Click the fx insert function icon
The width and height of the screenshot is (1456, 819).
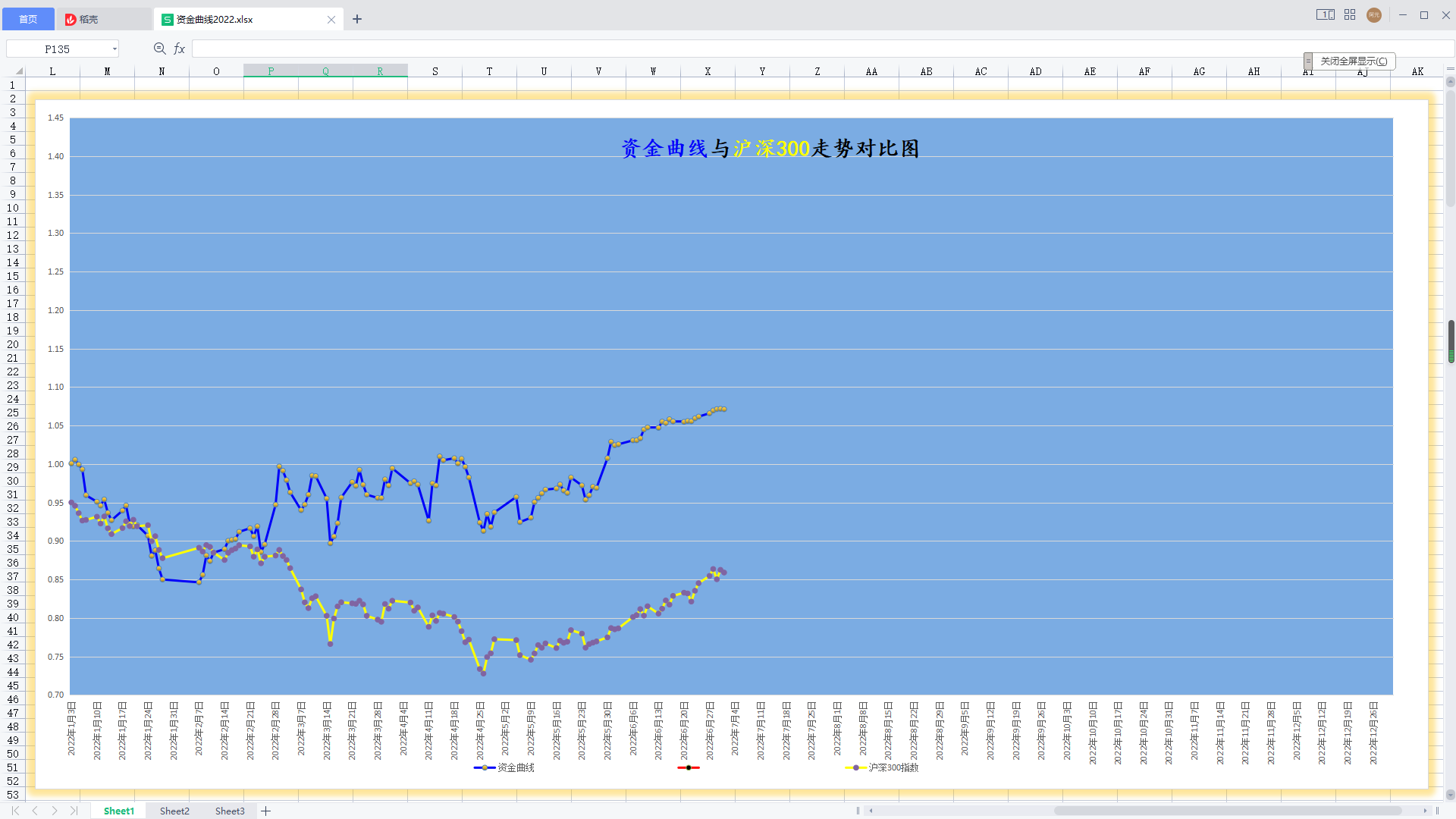(x=180, y=49)
